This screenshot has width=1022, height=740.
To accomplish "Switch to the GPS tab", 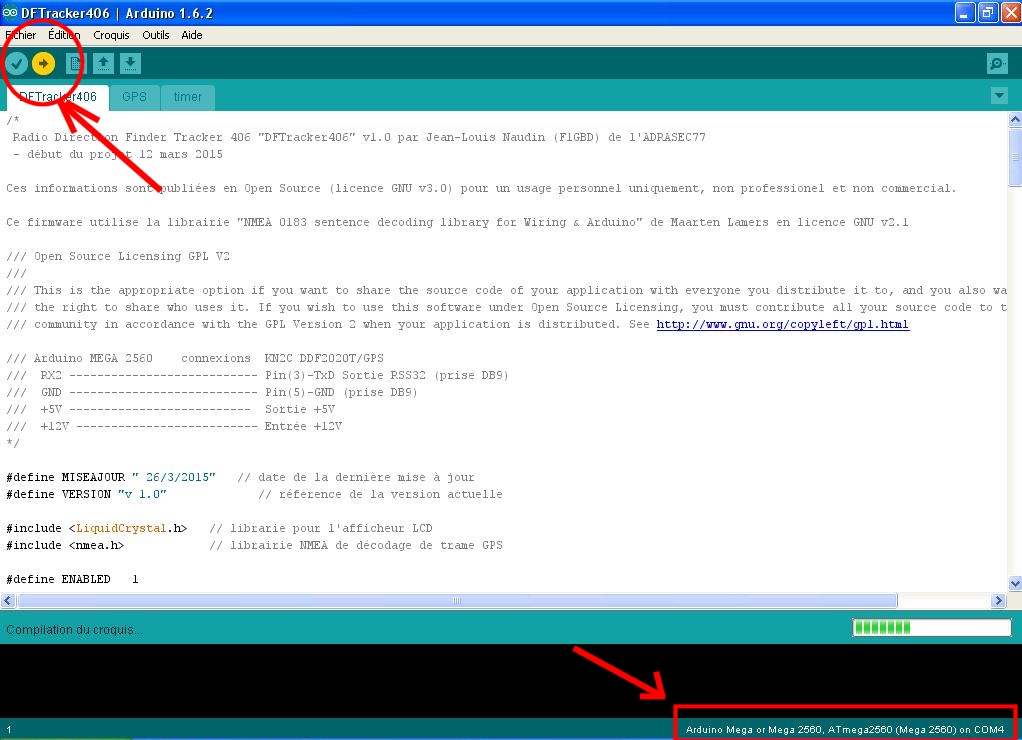I will 134,97.
